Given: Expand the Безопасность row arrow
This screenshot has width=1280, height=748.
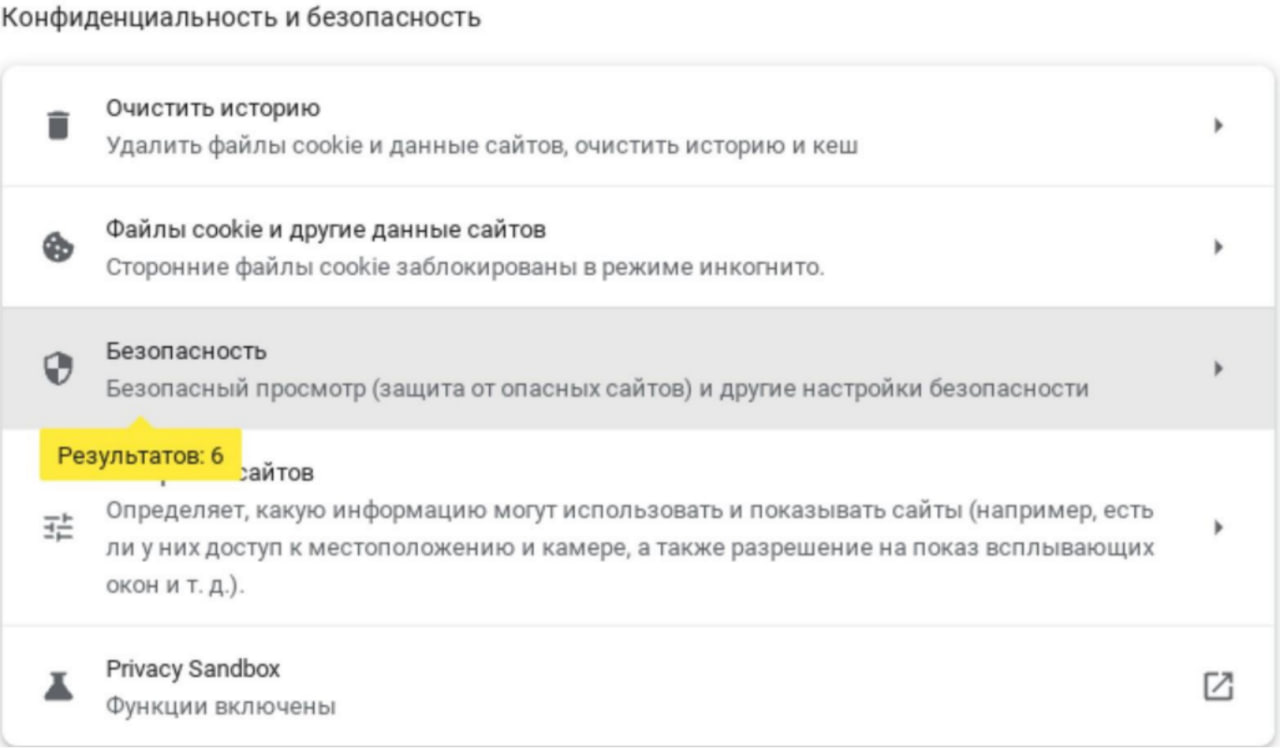Looking at the screenshot, I should [x=1218, y=368].
